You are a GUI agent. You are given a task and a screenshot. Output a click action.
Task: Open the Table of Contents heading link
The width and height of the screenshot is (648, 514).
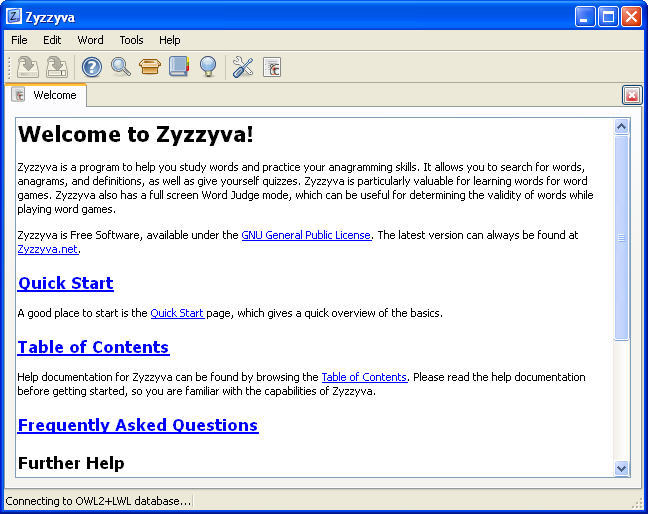click(x=93, y=347)
